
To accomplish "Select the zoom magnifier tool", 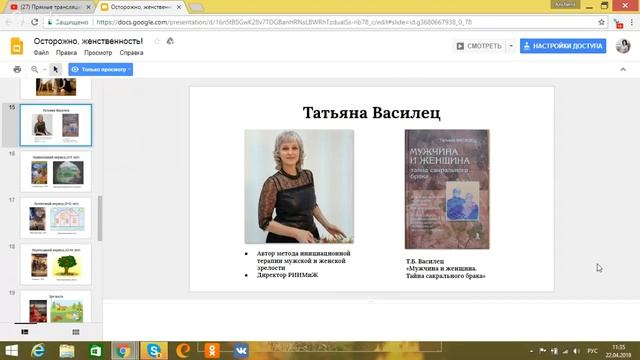I will (35, 69).
